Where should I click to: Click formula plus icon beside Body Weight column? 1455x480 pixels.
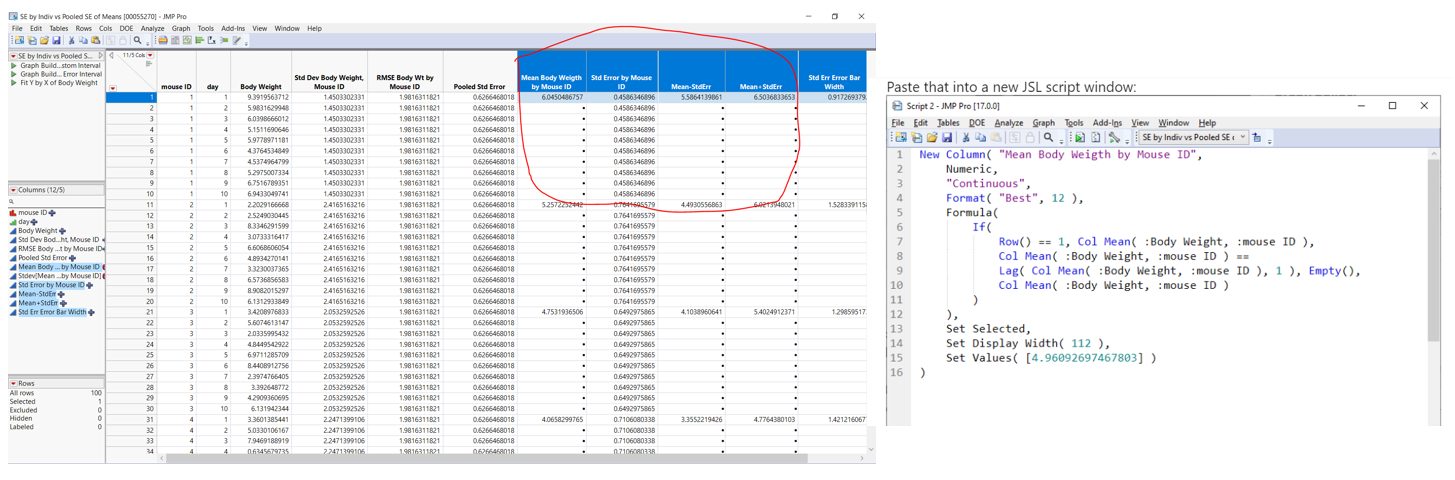pos(63,231)
